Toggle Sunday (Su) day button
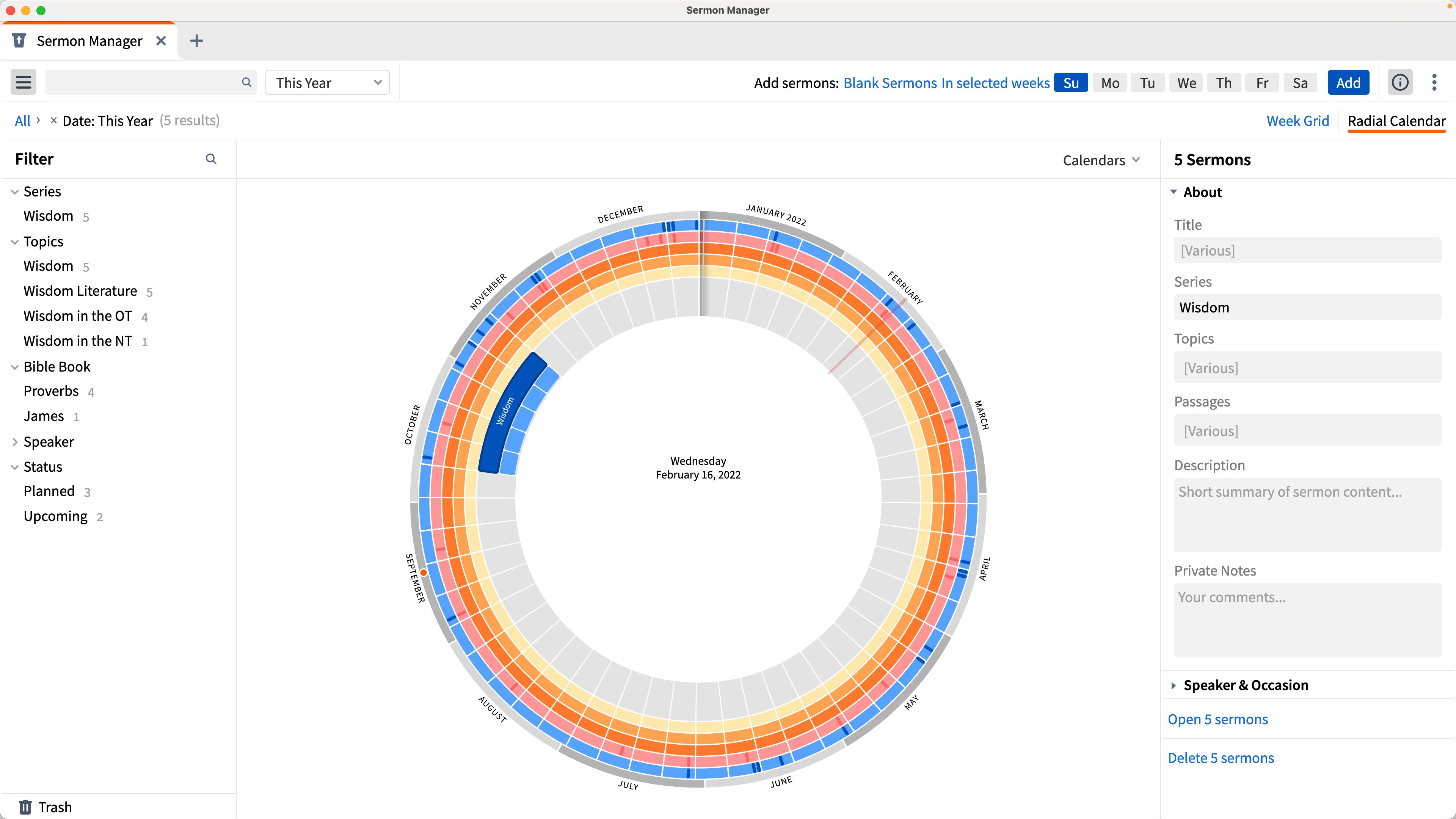Viewport: 1456px width, 819px height. (1071, 83)
